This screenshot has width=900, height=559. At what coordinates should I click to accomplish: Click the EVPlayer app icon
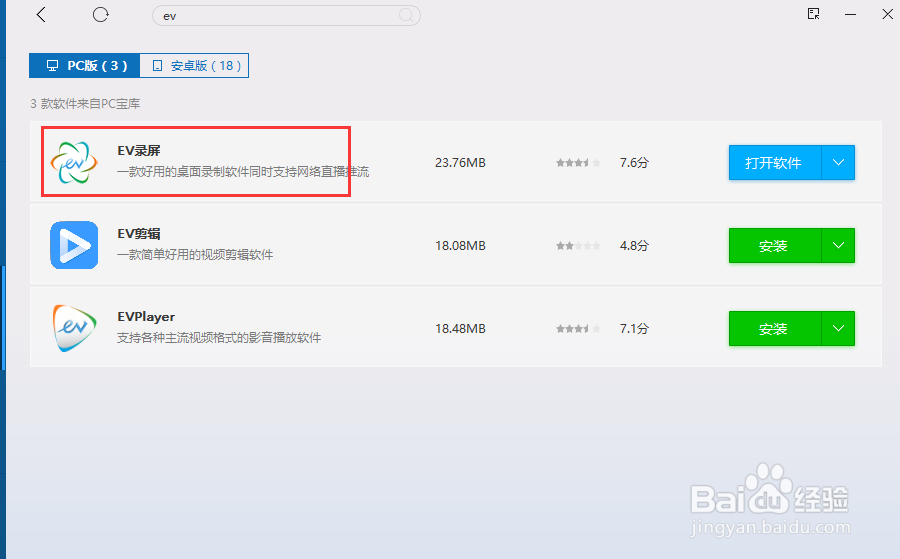pyautogui.click(x=74, y=328)
